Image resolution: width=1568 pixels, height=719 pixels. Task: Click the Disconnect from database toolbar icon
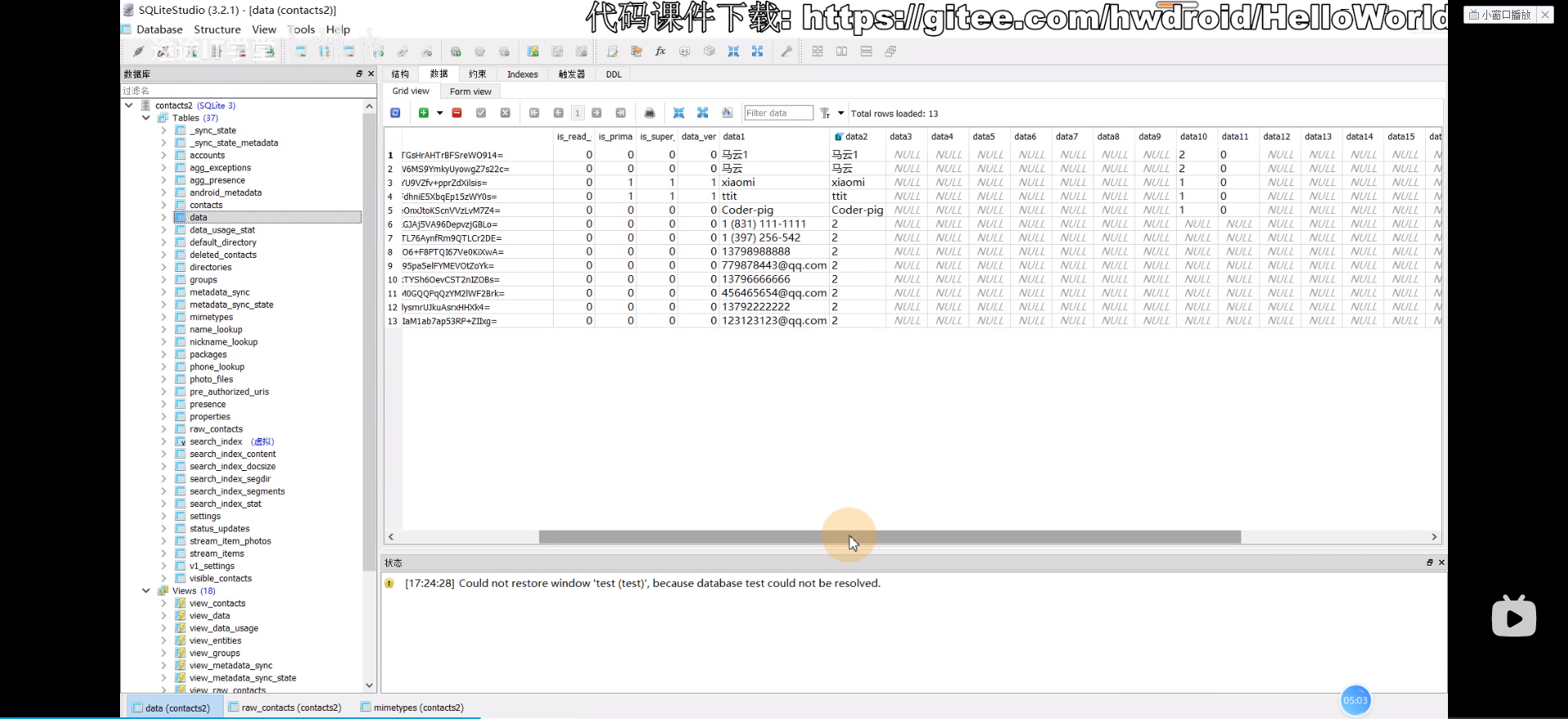pyautogui.click(x=163, y=51)
